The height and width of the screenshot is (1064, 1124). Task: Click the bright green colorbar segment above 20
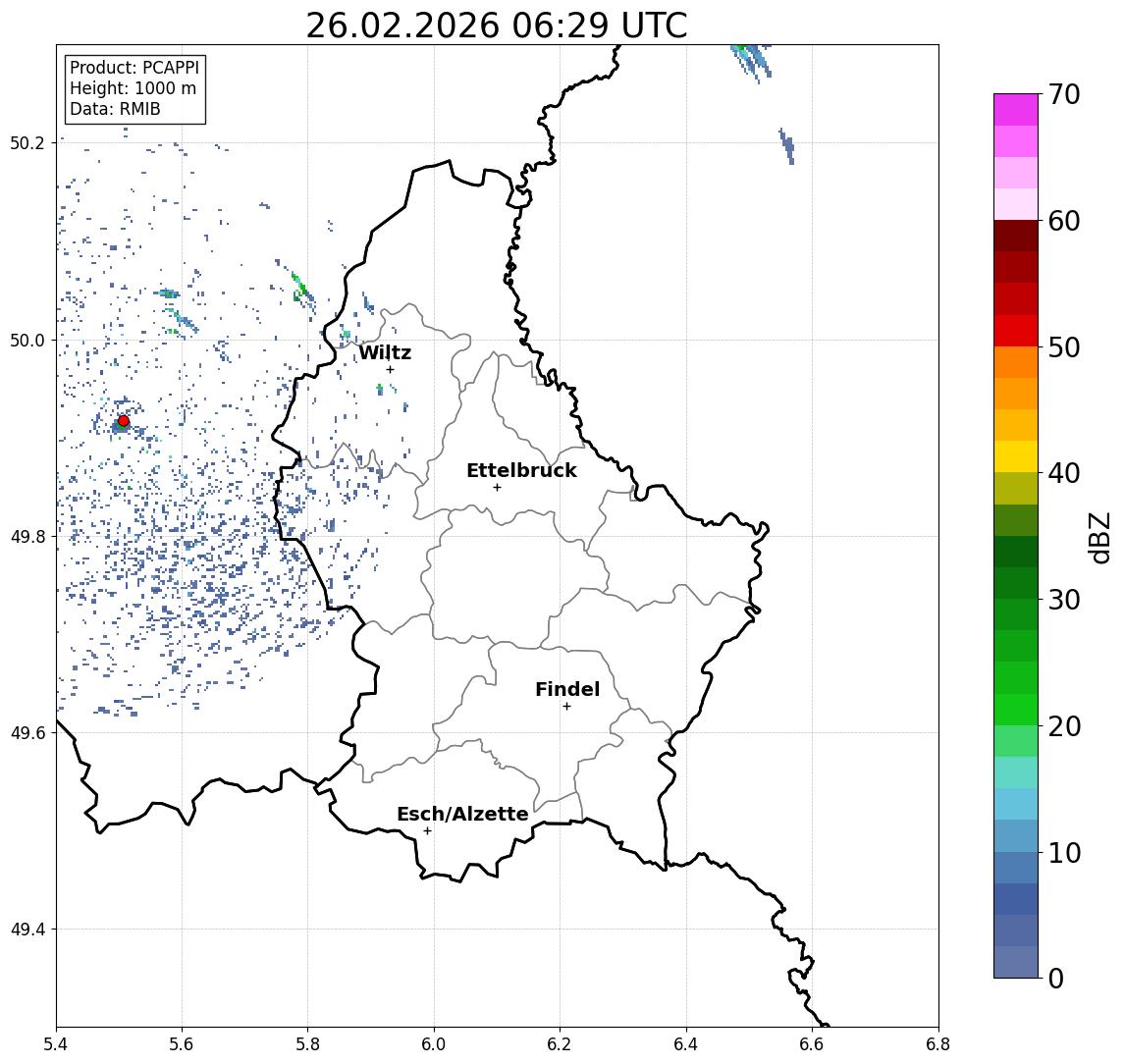tap(1016, 709)
